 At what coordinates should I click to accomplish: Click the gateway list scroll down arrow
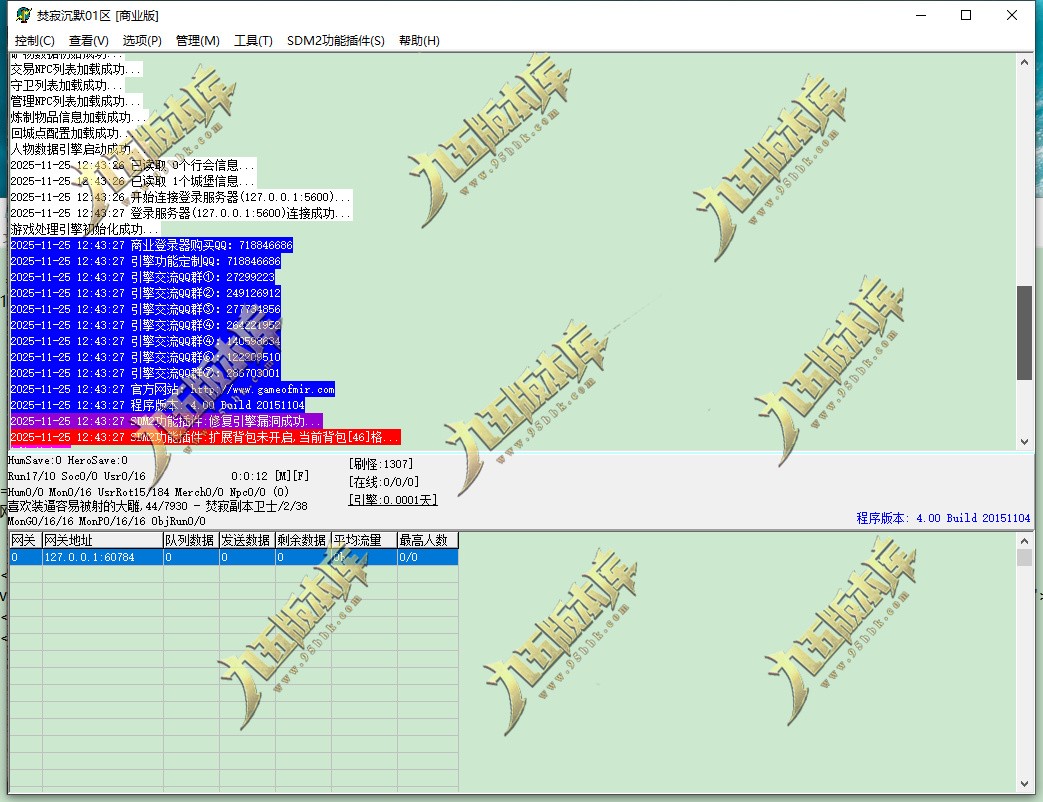pyautogui.click(x=1024, y=784)
